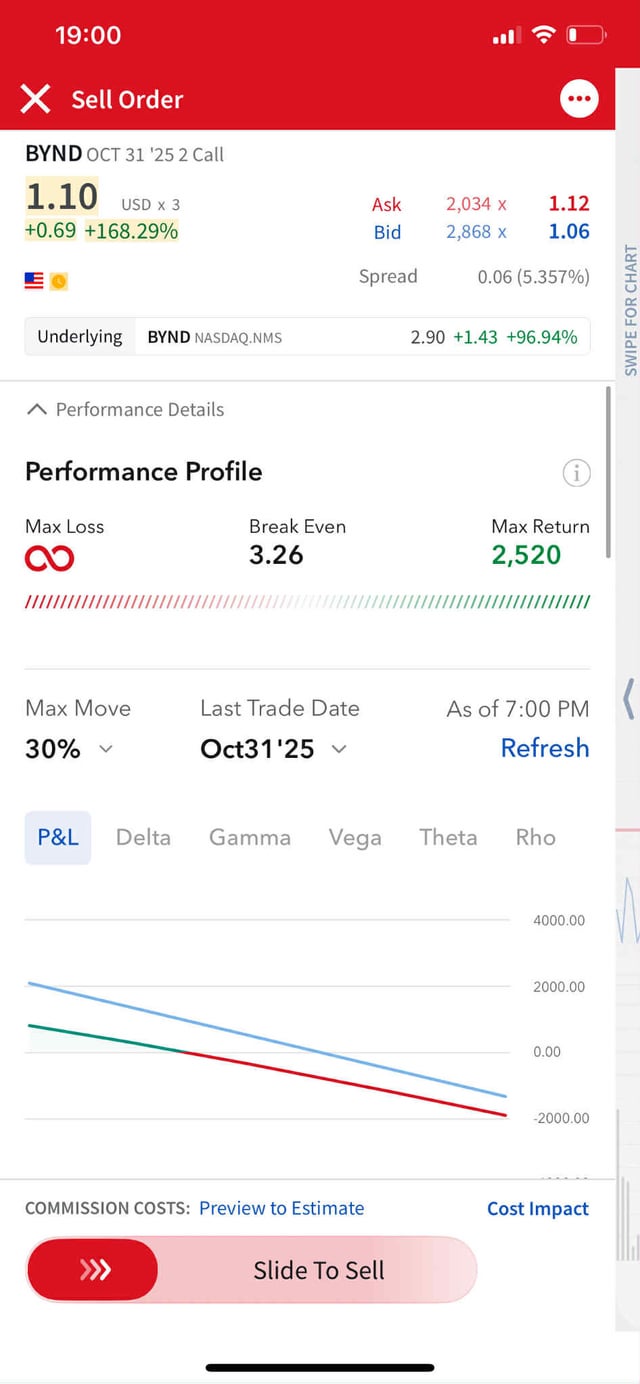Viewport: 640px width, 1384px height.
Task: Tap the battery icon in status bar
Action: (586, 35)
